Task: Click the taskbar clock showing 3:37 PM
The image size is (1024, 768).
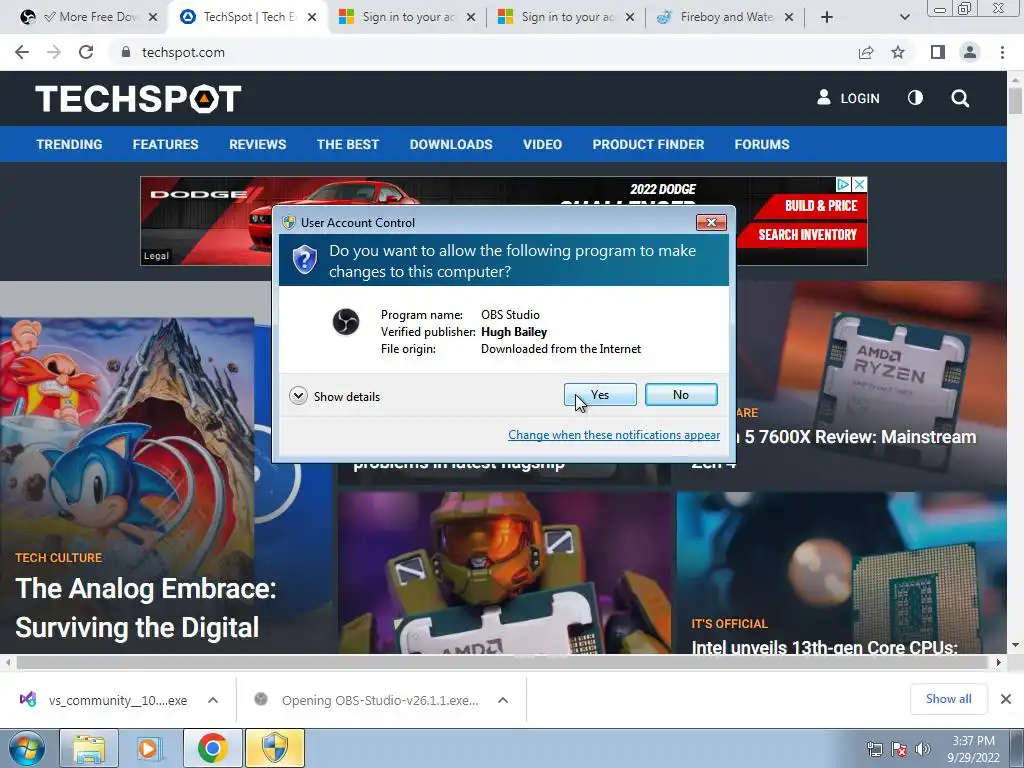Action: (x=973, y=749)
